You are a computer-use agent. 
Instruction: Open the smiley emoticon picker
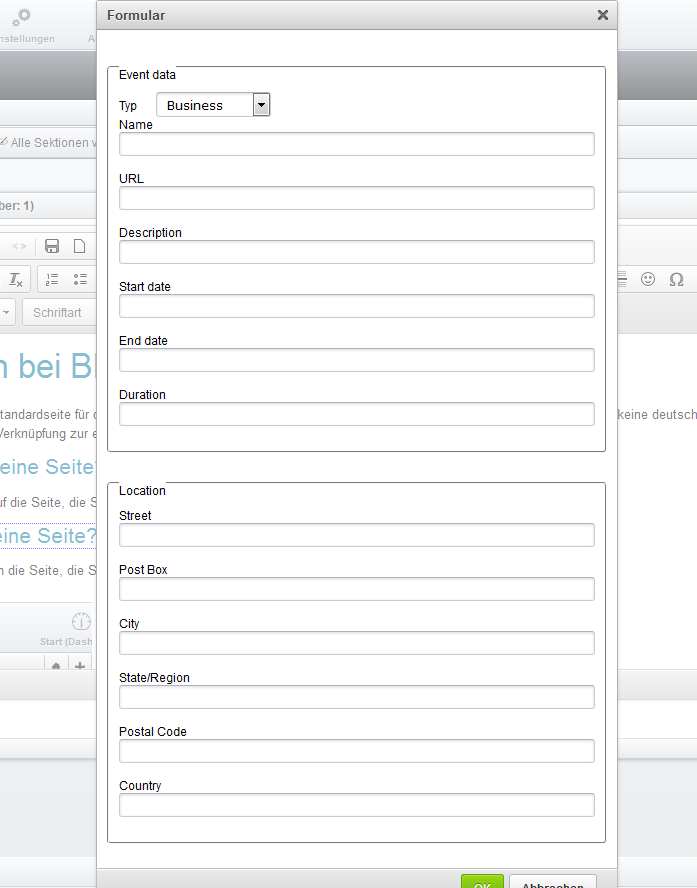click(648, 279)
